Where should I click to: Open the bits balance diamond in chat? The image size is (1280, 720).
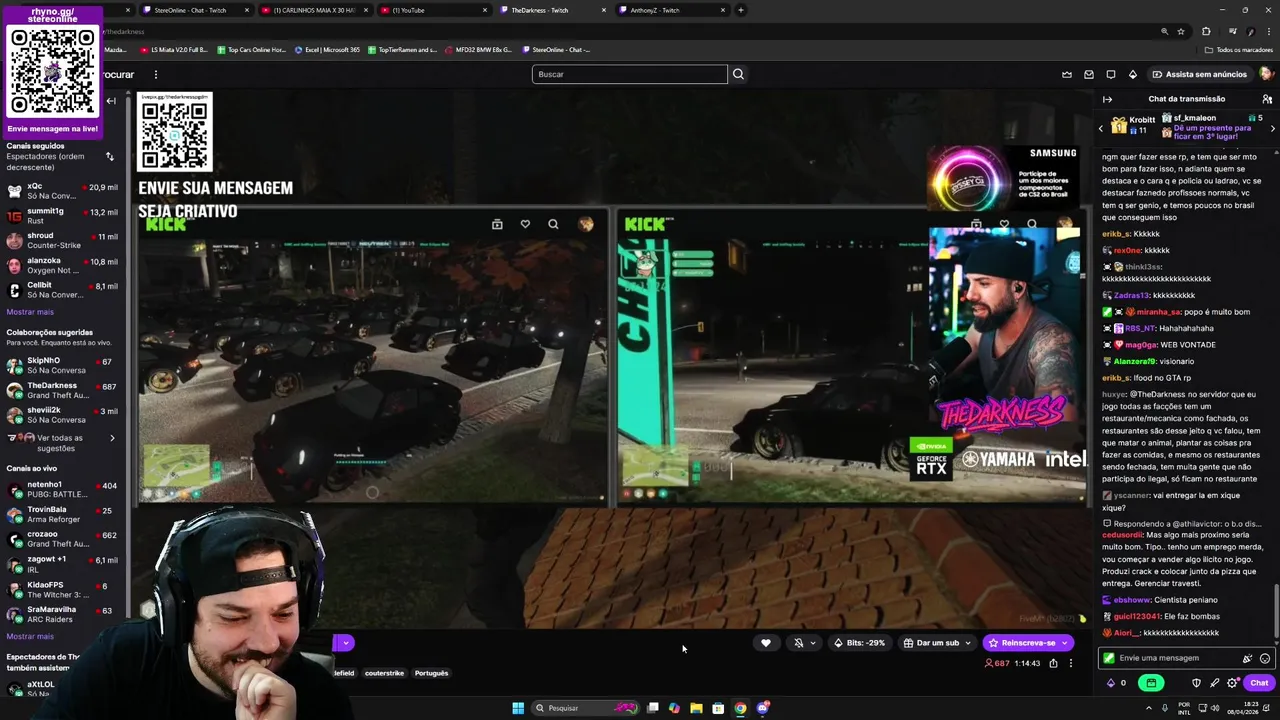tap(1110, 683)
